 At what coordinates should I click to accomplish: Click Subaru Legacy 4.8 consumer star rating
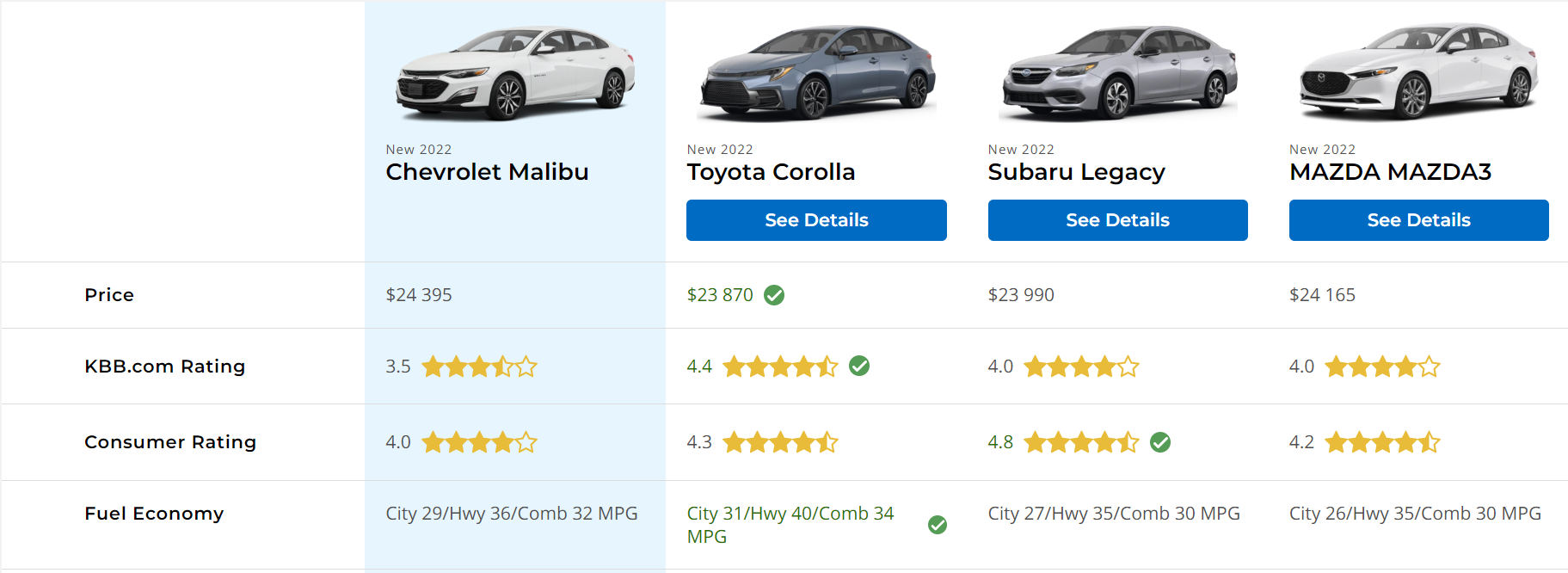[x=1081, y=442]
